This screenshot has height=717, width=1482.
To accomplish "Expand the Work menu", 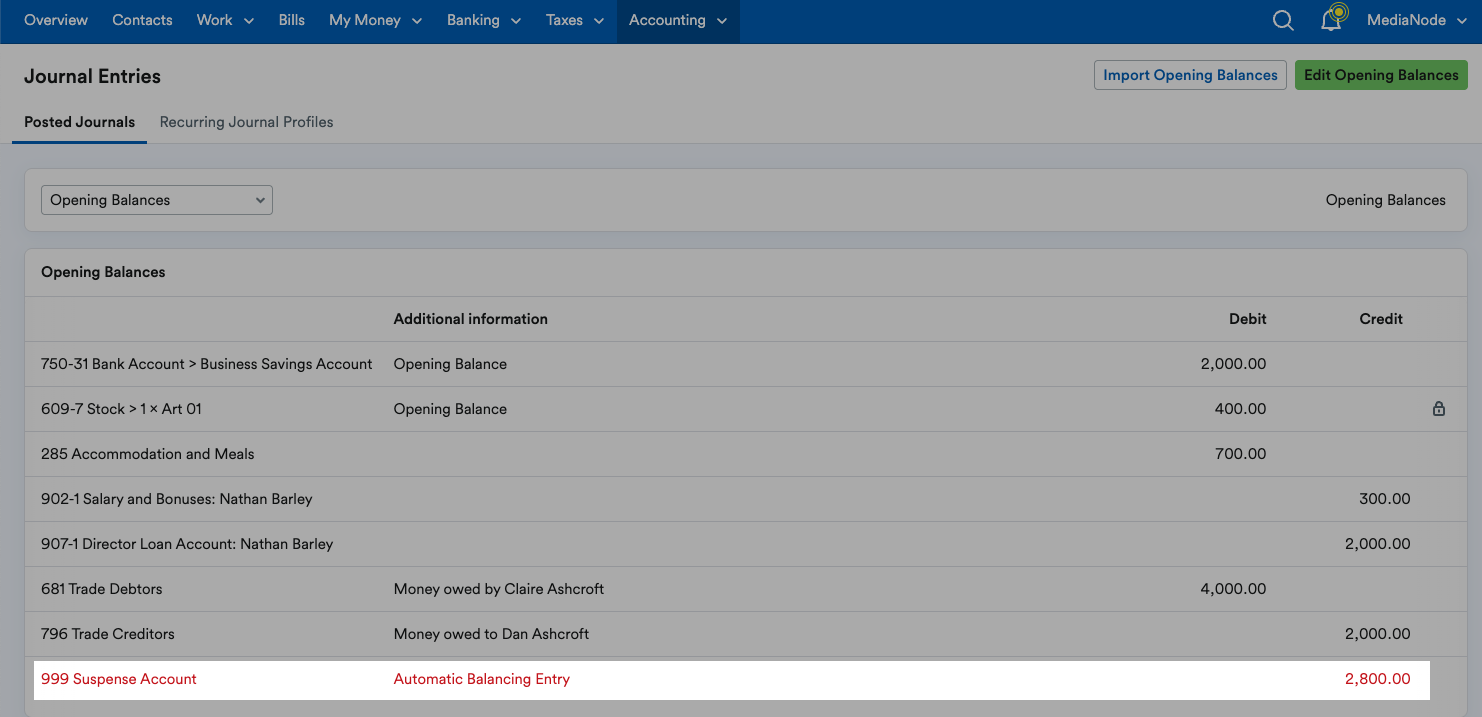I will click(225, 20).
